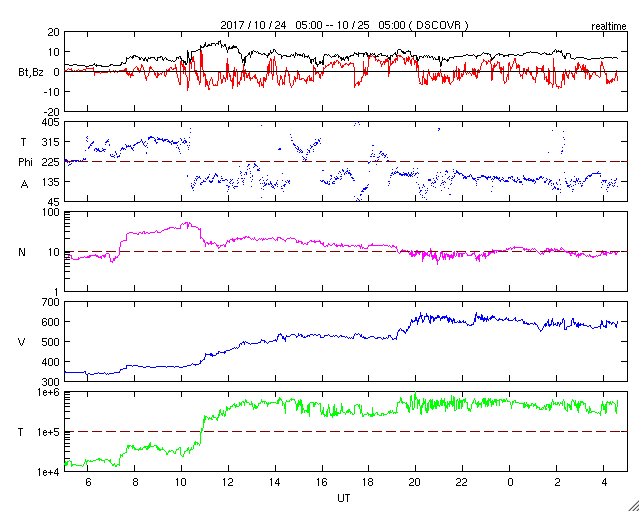Click the plot title with DSCOVR date range
The width and height of the screenshot is (640, 512).
344,25
